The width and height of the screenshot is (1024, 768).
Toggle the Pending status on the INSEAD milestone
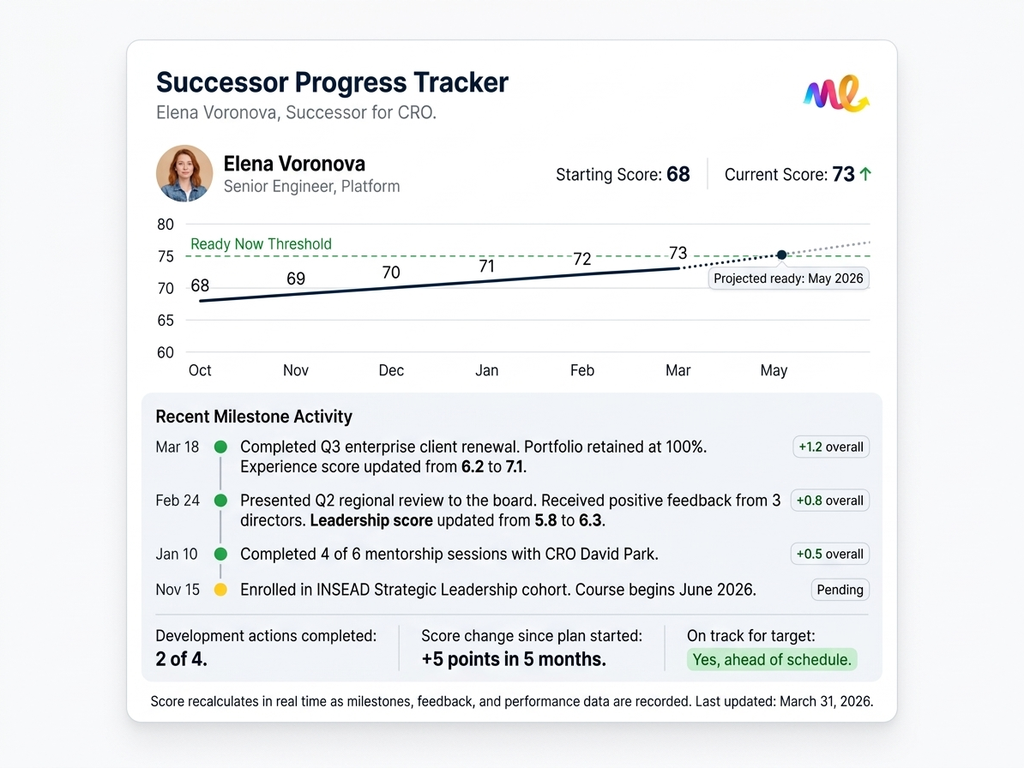839,590
